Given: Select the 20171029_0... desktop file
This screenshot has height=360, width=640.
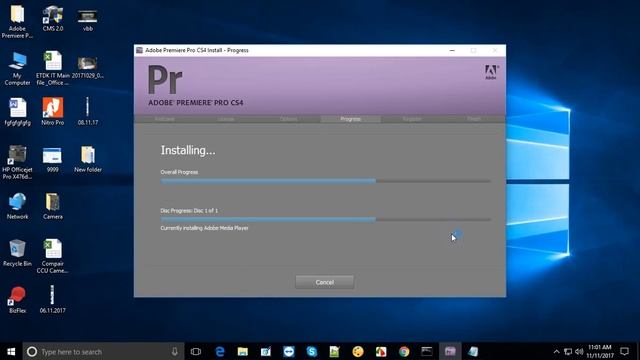Looking at the screenshot, I should point(88,67).
